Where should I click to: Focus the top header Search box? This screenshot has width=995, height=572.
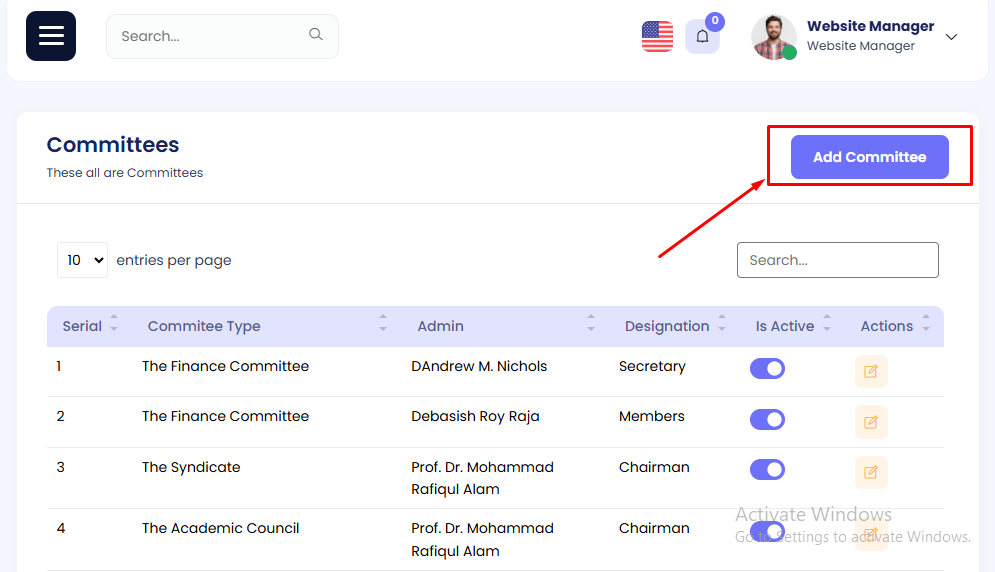(210, 36)
